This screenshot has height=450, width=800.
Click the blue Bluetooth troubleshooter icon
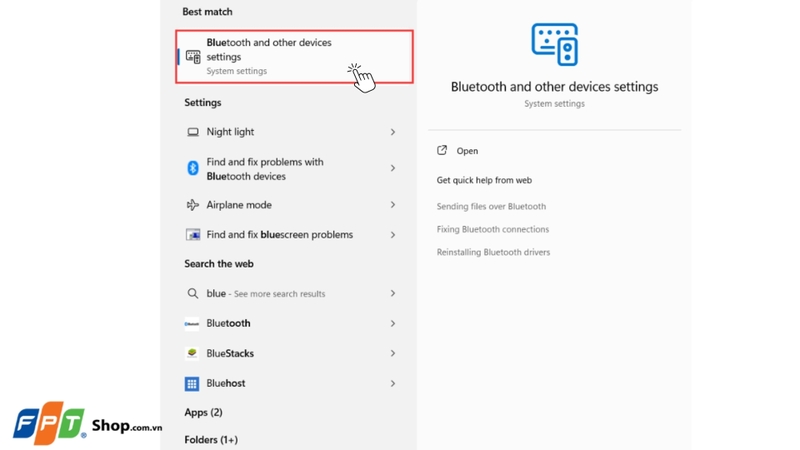192,168
